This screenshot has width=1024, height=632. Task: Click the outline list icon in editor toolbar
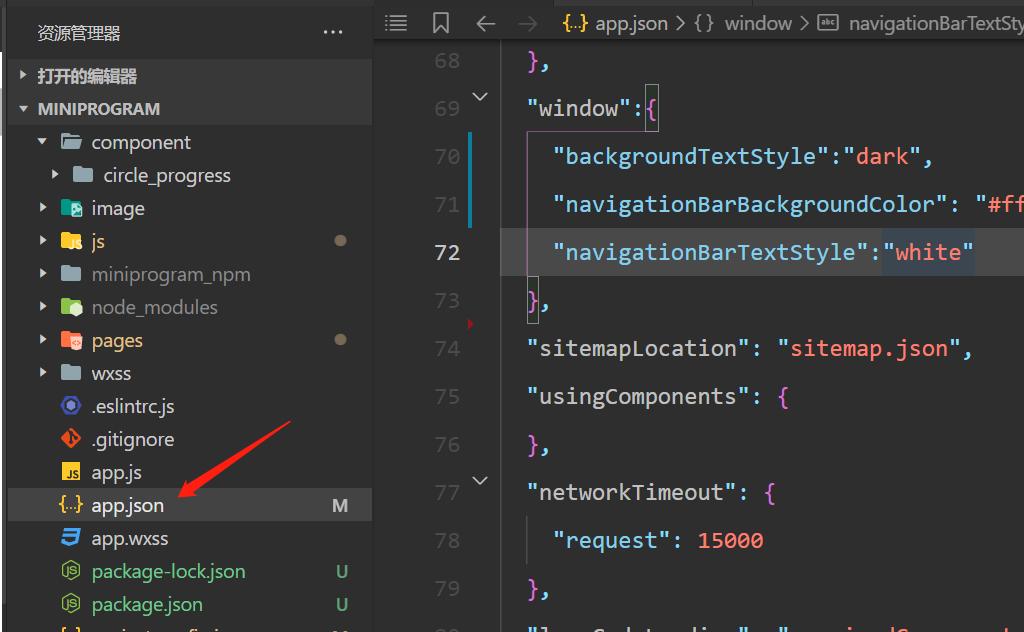coord(397,23)
